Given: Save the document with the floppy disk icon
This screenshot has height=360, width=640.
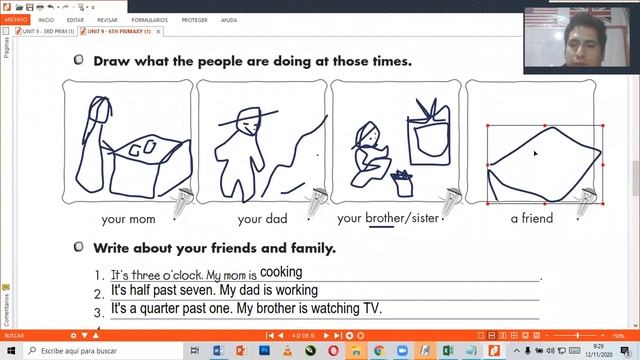Looking at the screenshot, I should click(30, 7).
